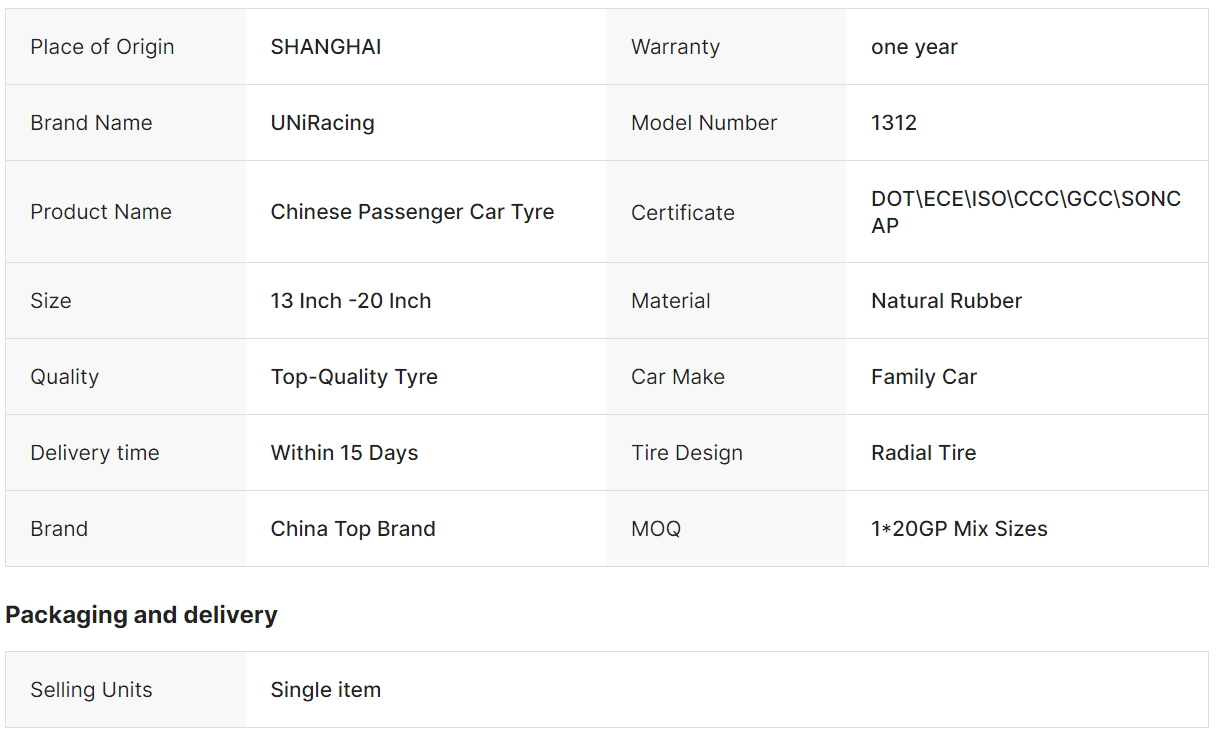Click the 'China Top Brand' value

coord(353,529)
